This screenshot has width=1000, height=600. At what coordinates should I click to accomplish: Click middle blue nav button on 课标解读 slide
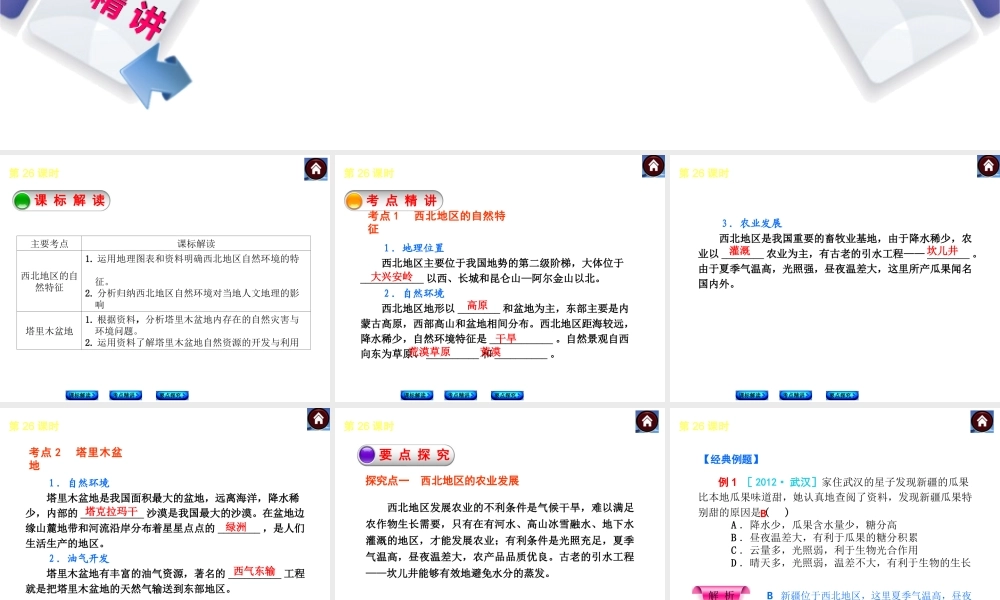[x=126, y=395]
